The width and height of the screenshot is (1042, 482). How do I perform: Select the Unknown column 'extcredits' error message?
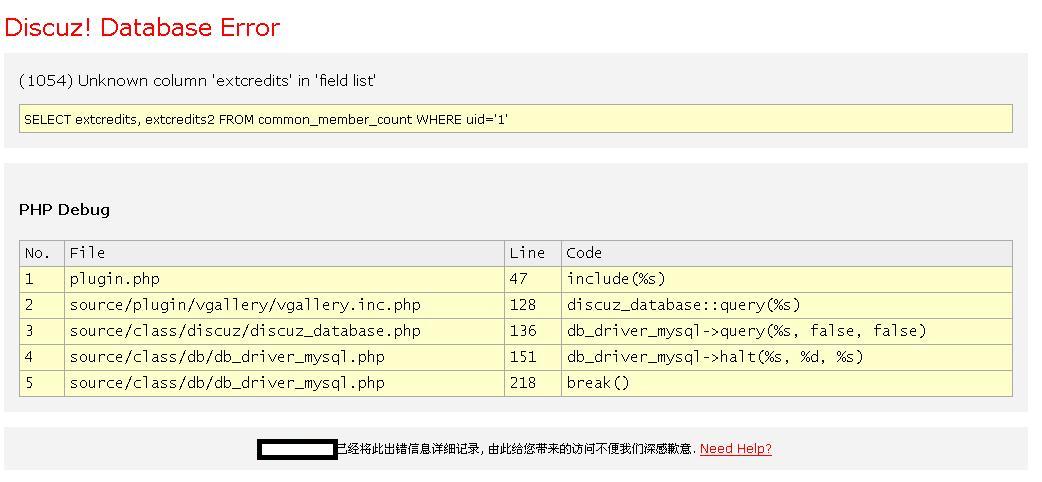pos(198,81)
